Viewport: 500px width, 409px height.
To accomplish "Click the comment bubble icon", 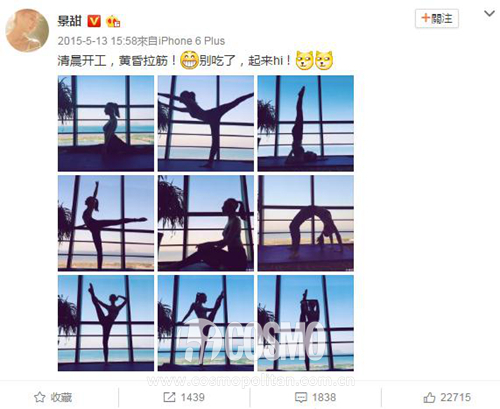I will pos(301,397).
